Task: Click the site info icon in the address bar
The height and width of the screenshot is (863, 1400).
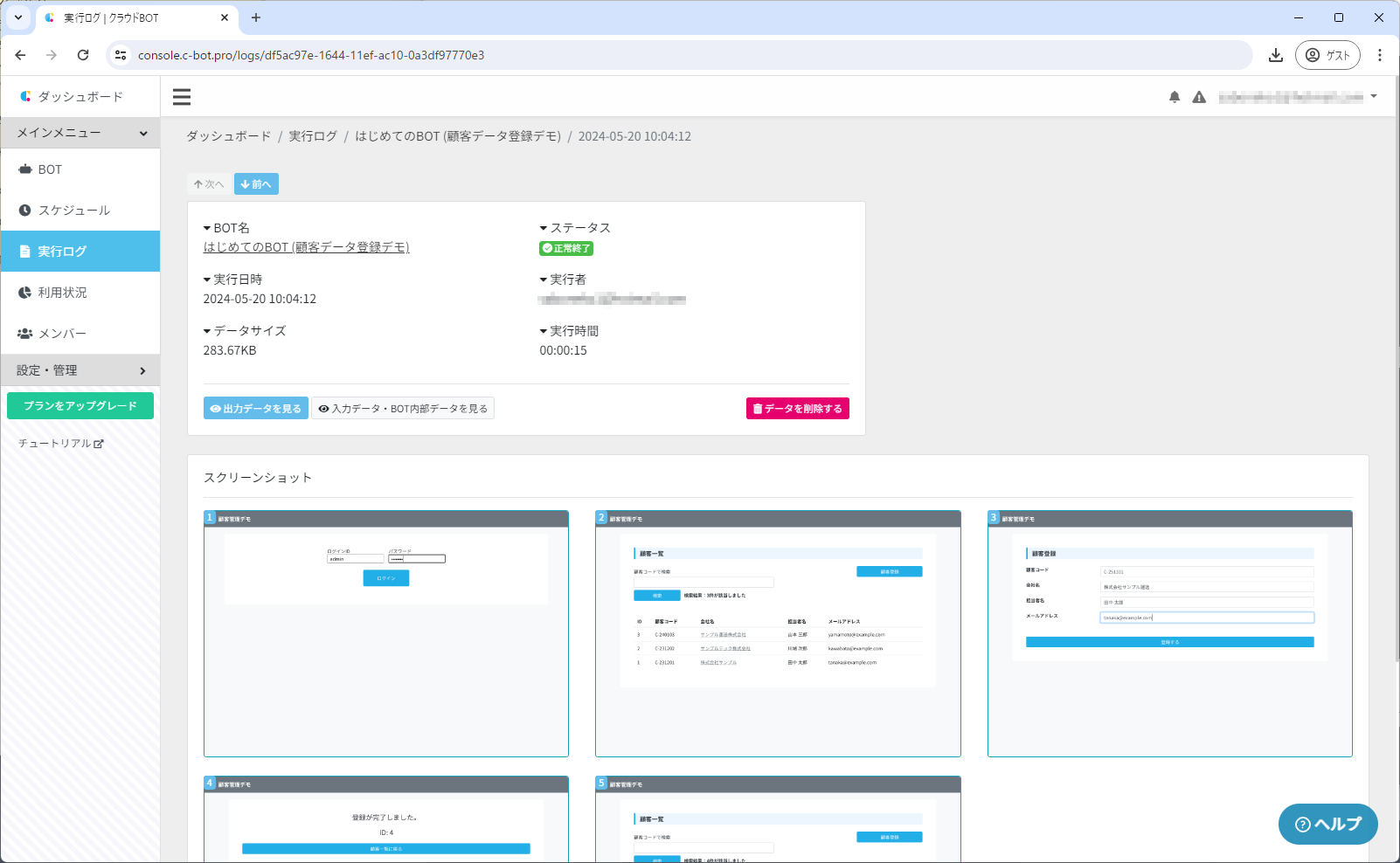Action: (x=121, y=55)
